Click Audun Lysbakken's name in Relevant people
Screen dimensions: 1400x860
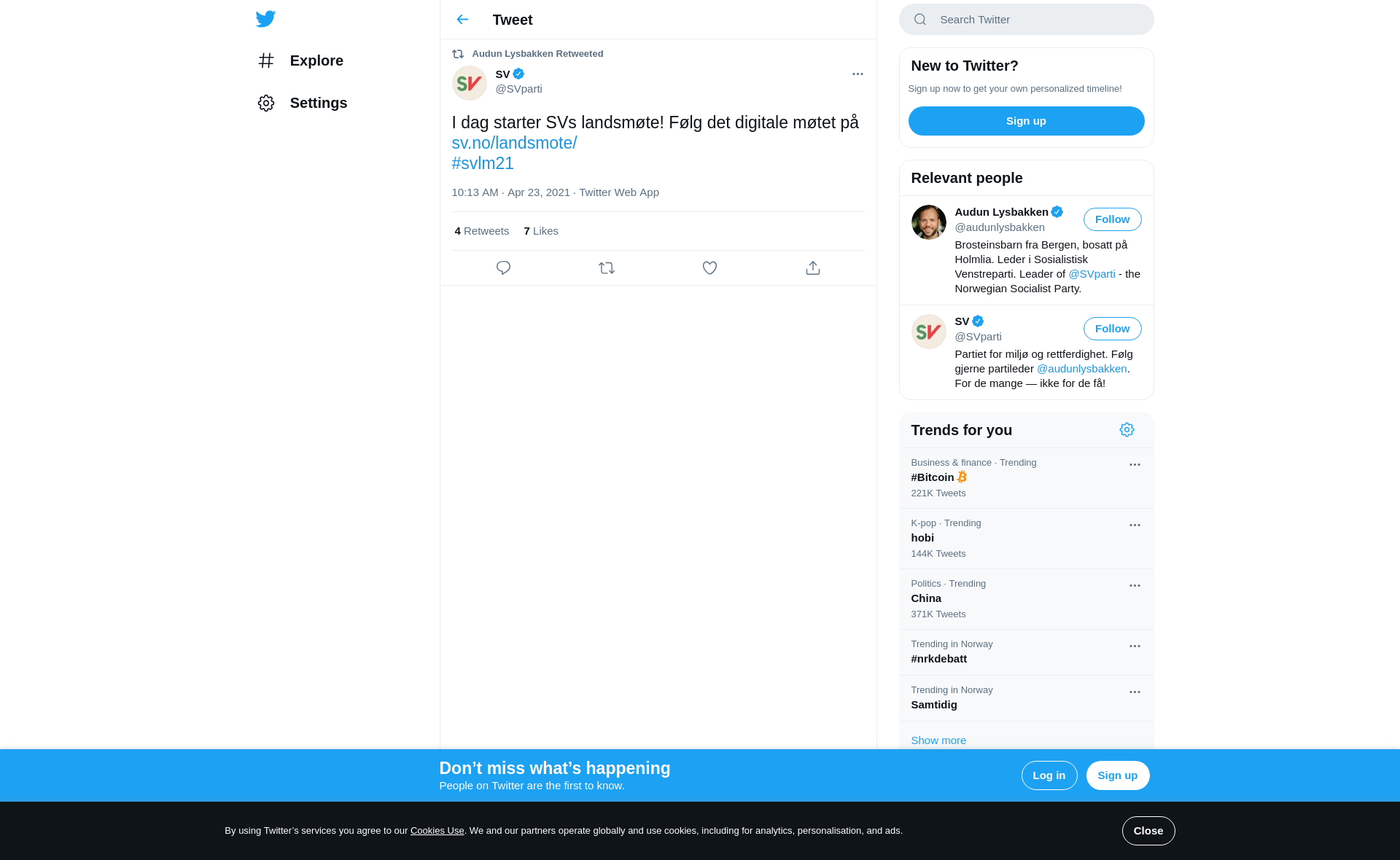tap(1001, 212)
